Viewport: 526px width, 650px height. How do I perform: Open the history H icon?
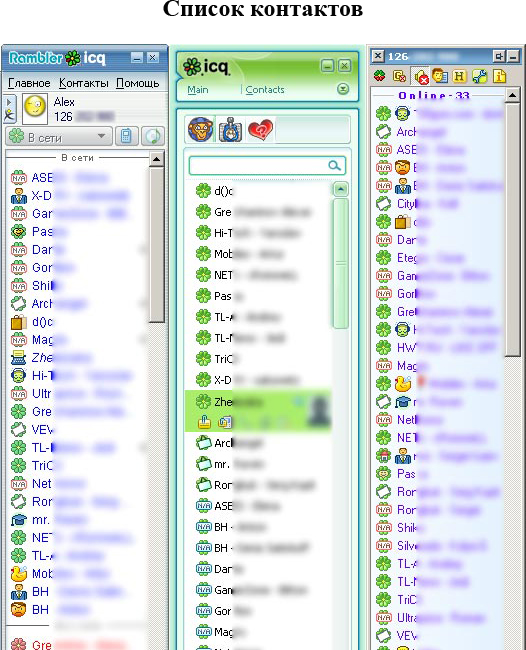point(459,76)
